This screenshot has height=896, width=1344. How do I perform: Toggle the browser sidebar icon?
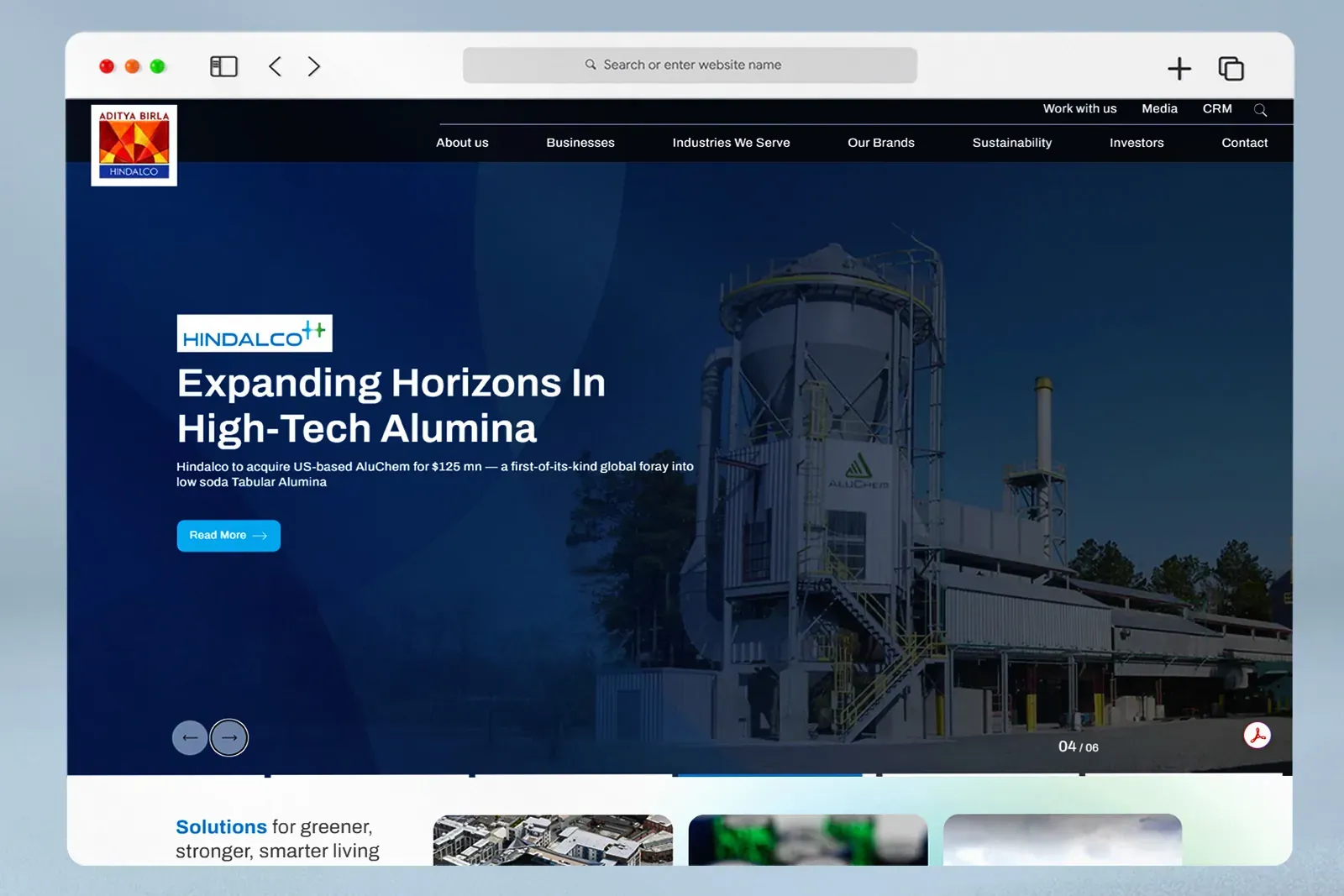pyautogui.click(x=223, y=66)
